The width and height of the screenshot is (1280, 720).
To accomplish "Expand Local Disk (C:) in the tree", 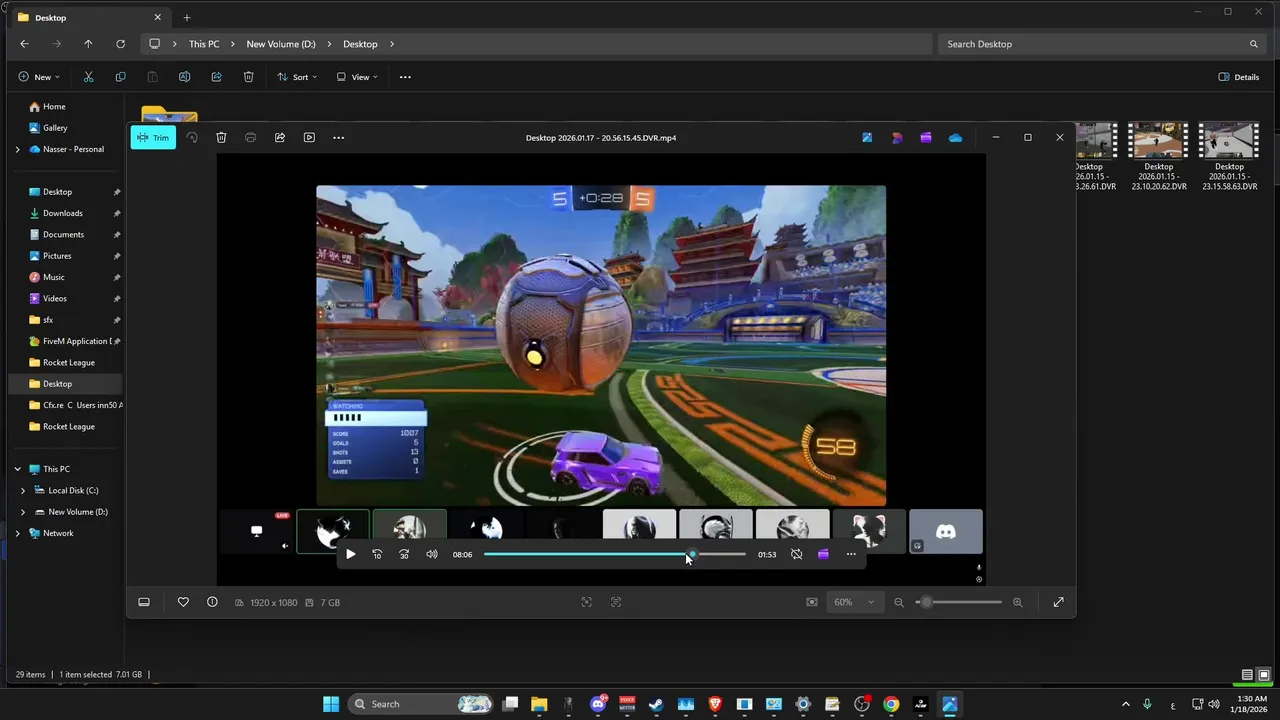I will (23, 490).
